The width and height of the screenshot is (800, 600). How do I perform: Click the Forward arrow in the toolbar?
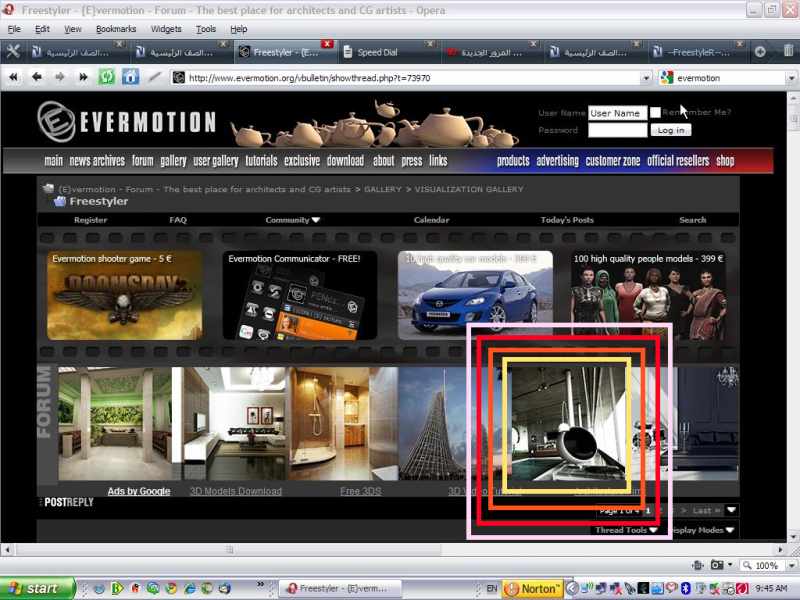[60, 78]
